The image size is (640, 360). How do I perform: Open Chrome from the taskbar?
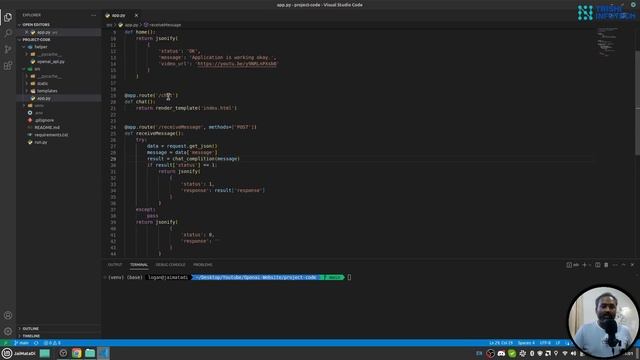76,353
